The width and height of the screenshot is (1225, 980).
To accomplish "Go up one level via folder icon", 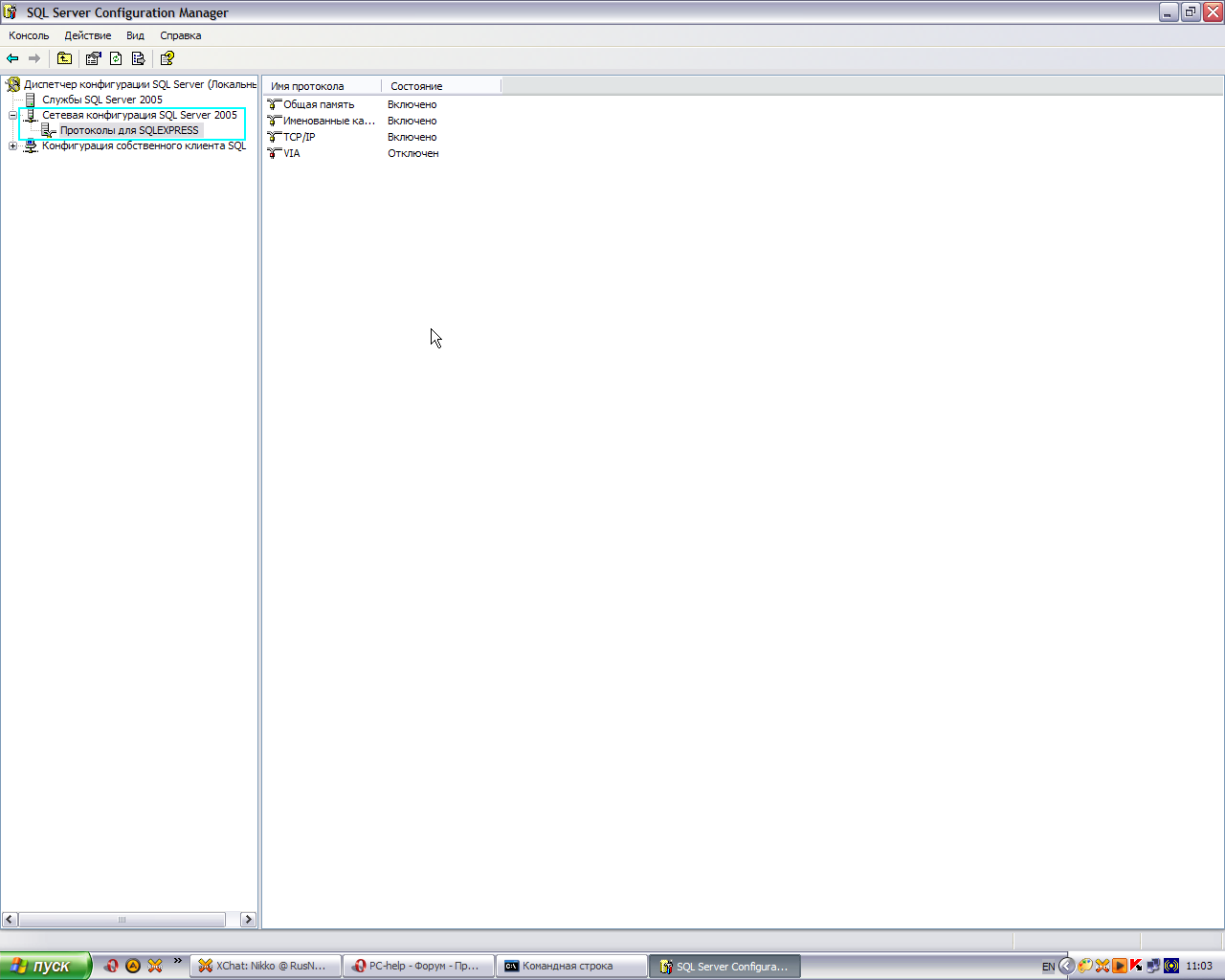I will pyautogui.click(x=64, y=58).
